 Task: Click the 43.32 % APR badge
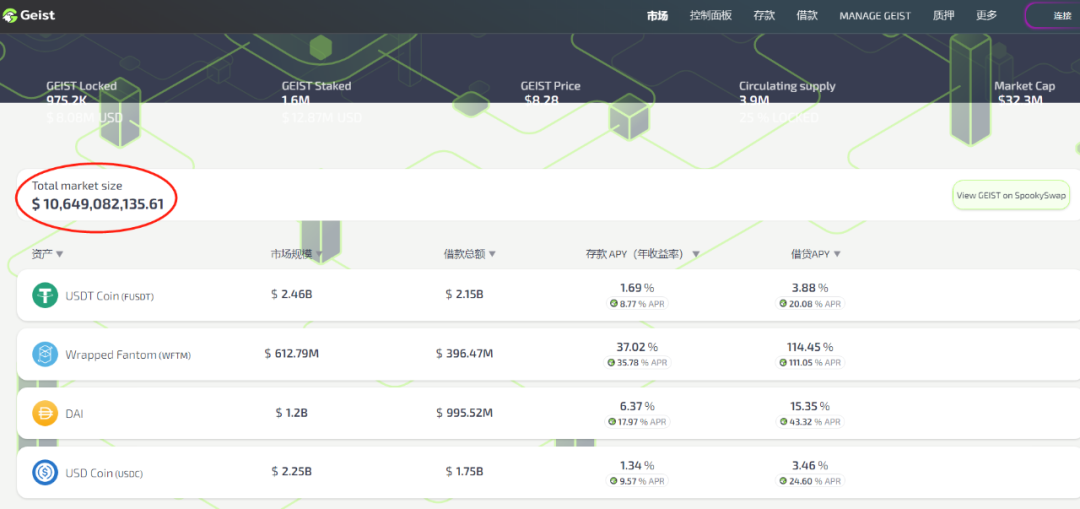[x=810, y=421]
